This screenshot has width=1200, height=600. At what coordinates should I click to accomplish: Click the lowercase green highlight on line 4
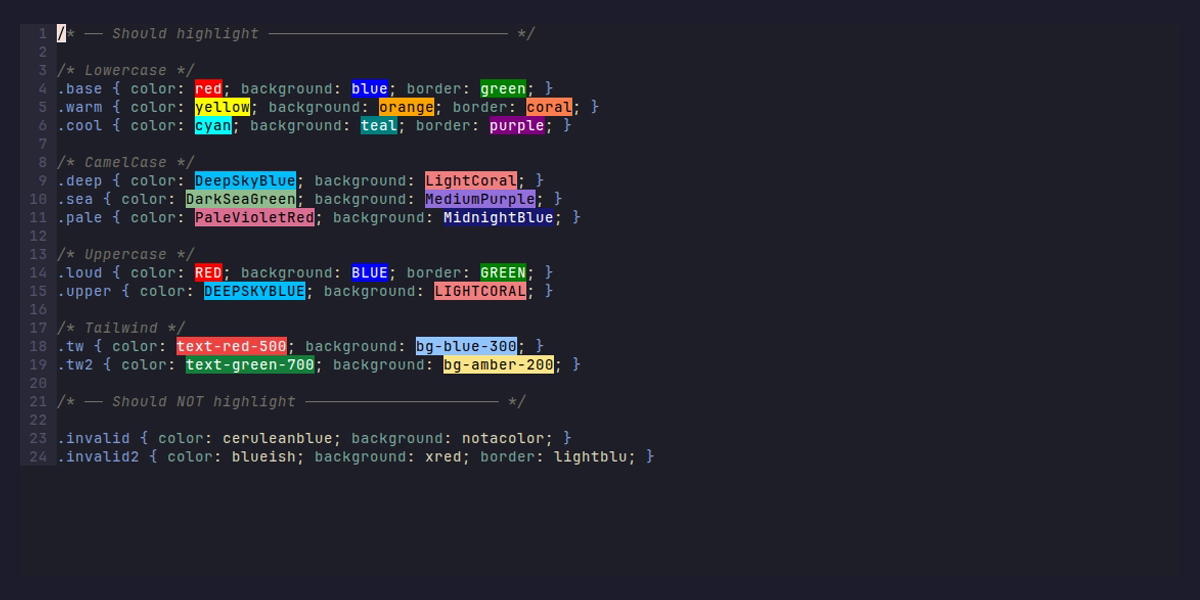coord(503,89)
